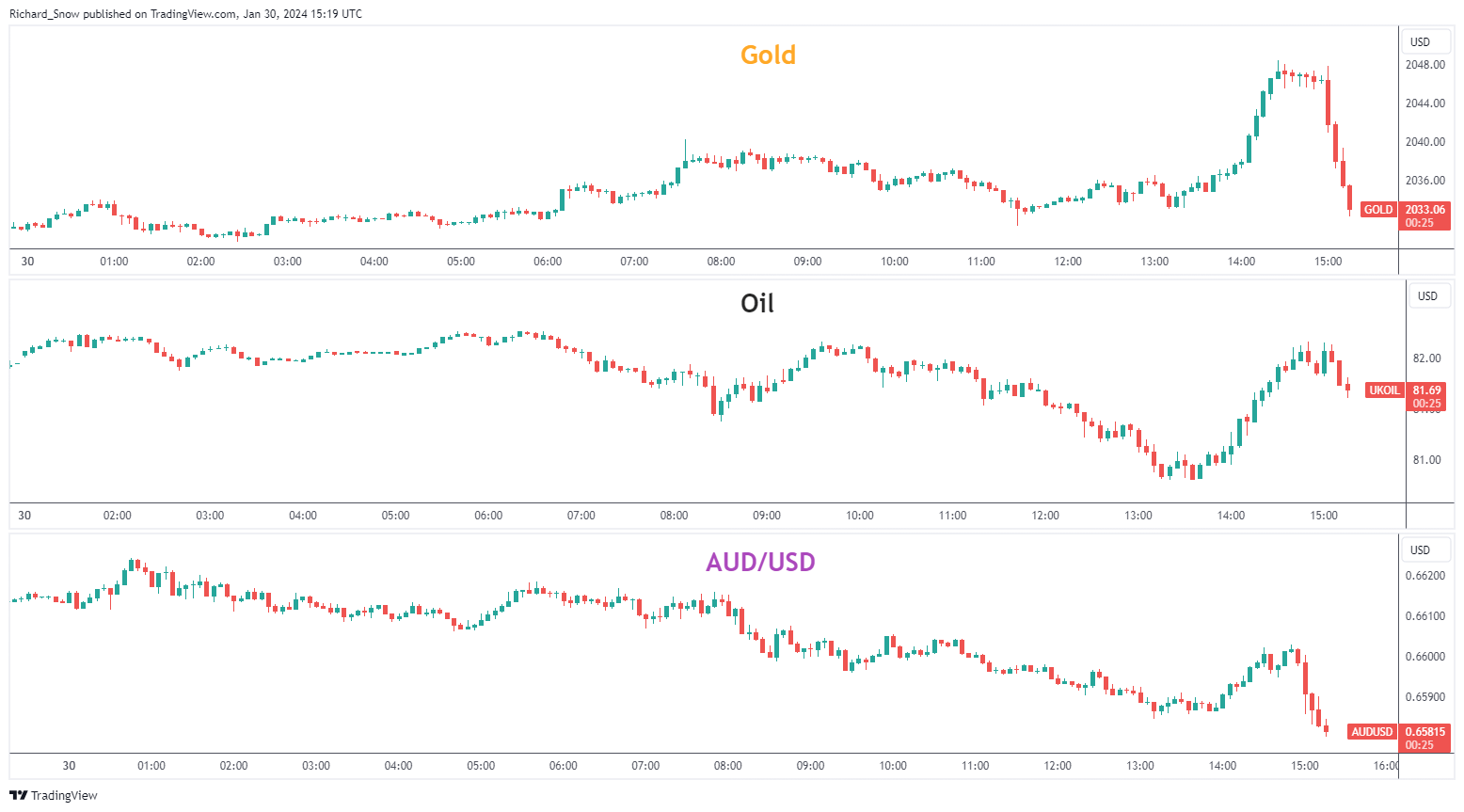Viewport: 1464px width, 812px height.
Task: Select the 81.69 last price label
Action: click(x=1426, y=390)
